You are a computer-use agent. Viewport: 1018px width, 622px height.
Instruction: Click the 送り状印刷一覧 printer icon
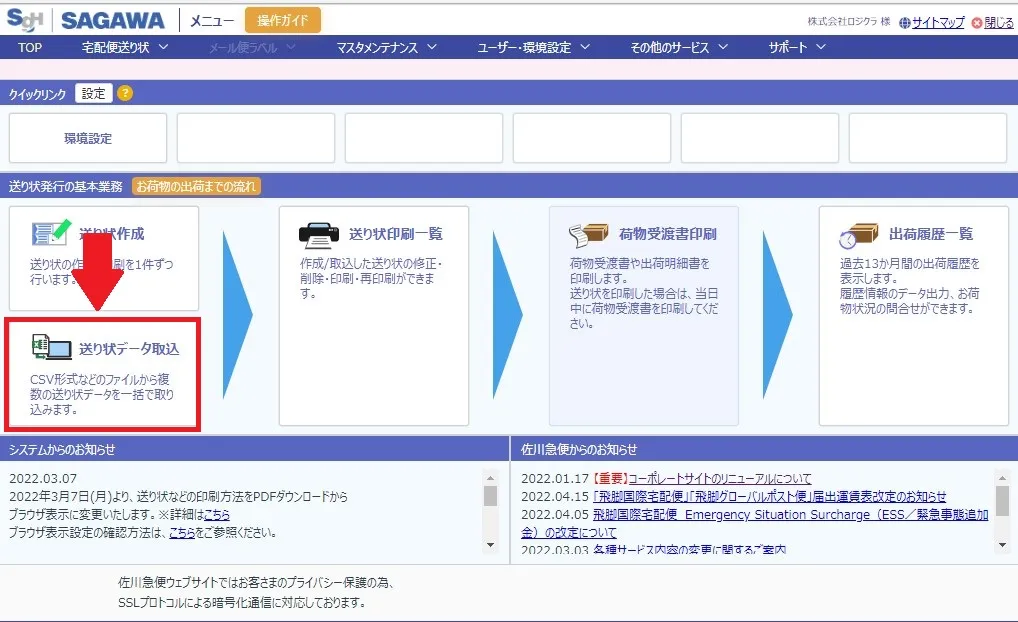click(319, 234)
